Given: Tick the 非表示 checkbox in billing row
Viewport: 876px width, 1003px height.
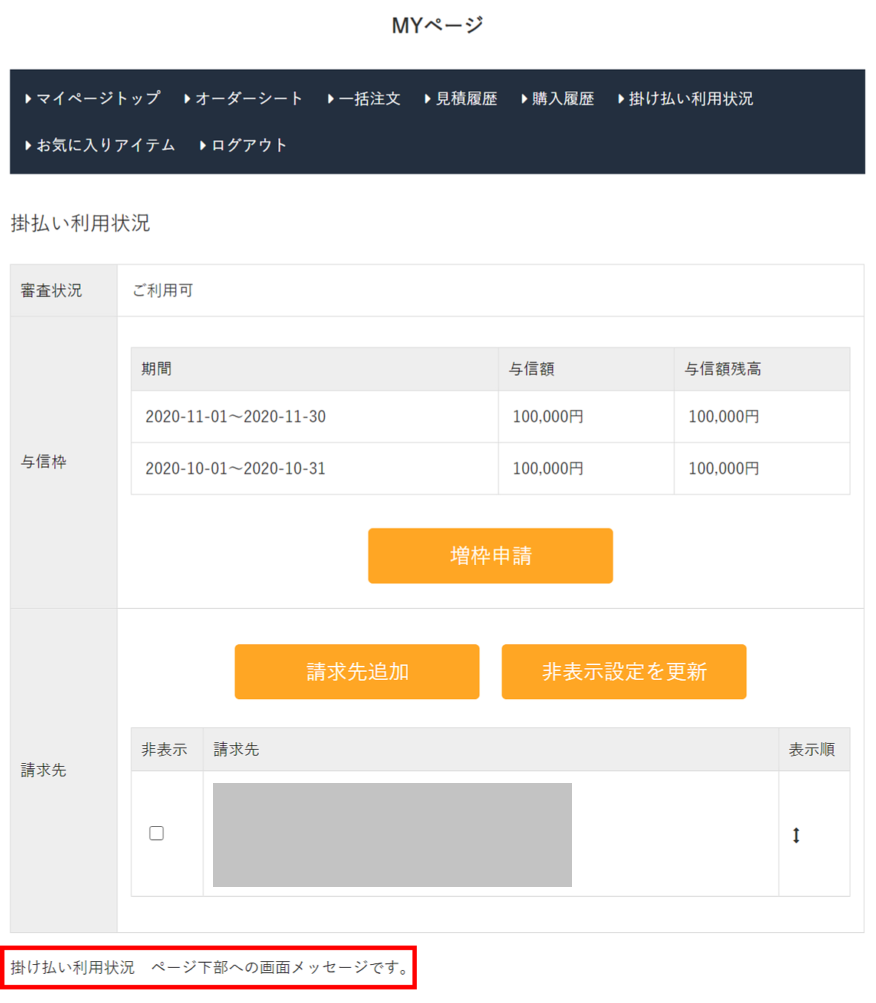Looking at the screenshot, I should (x=157, y=833).
